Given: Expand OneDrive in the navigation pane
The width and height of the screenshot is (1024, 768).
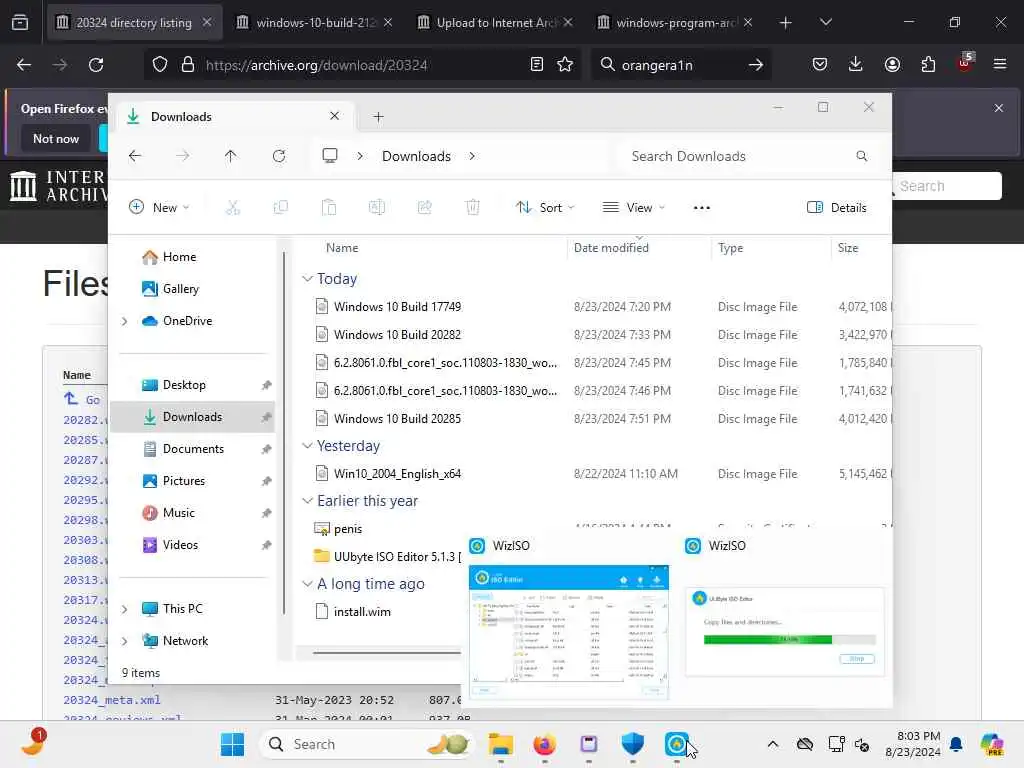Looking at the screenshot, I should 124,321.
